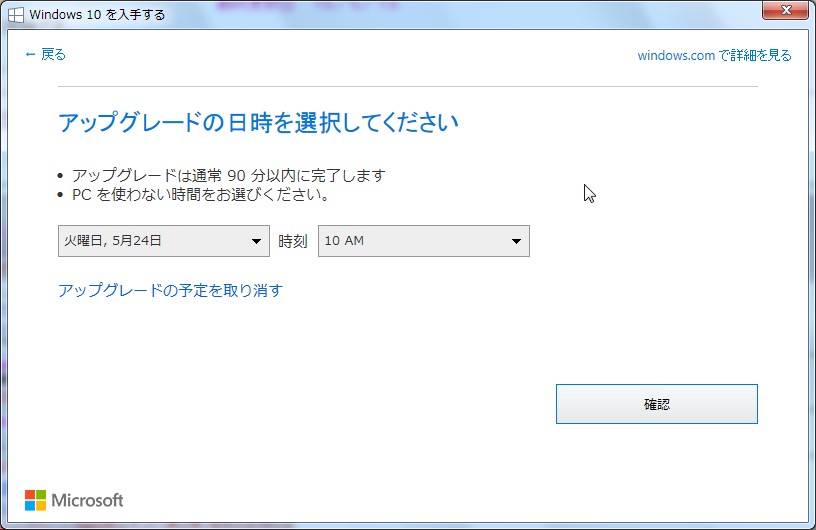Cancel upgrade via アップグレードの予定を取り消す link
Image resolution: width=816 pixels, height=530 pixels.
(x=170, y=290)
